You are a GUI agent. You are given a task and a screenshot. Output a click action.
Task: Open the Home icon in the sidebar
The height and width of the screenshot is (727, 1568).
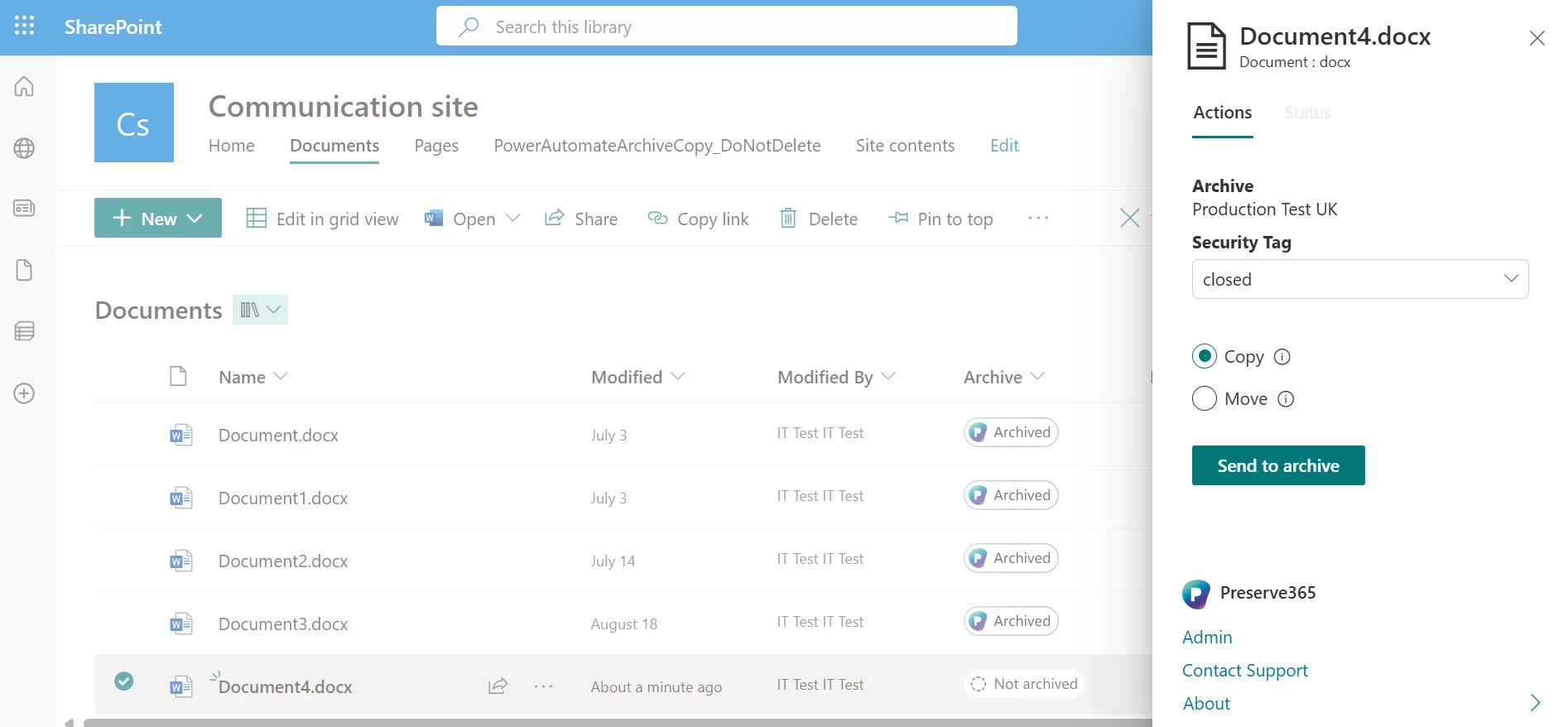(x=24, y=86)
